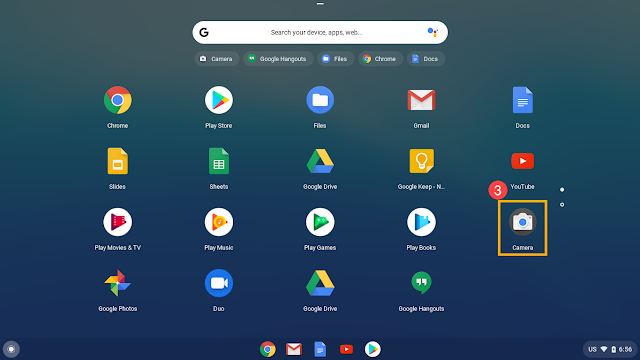
Task: Select the Docs suggestion chip
Action: point(426,59)
